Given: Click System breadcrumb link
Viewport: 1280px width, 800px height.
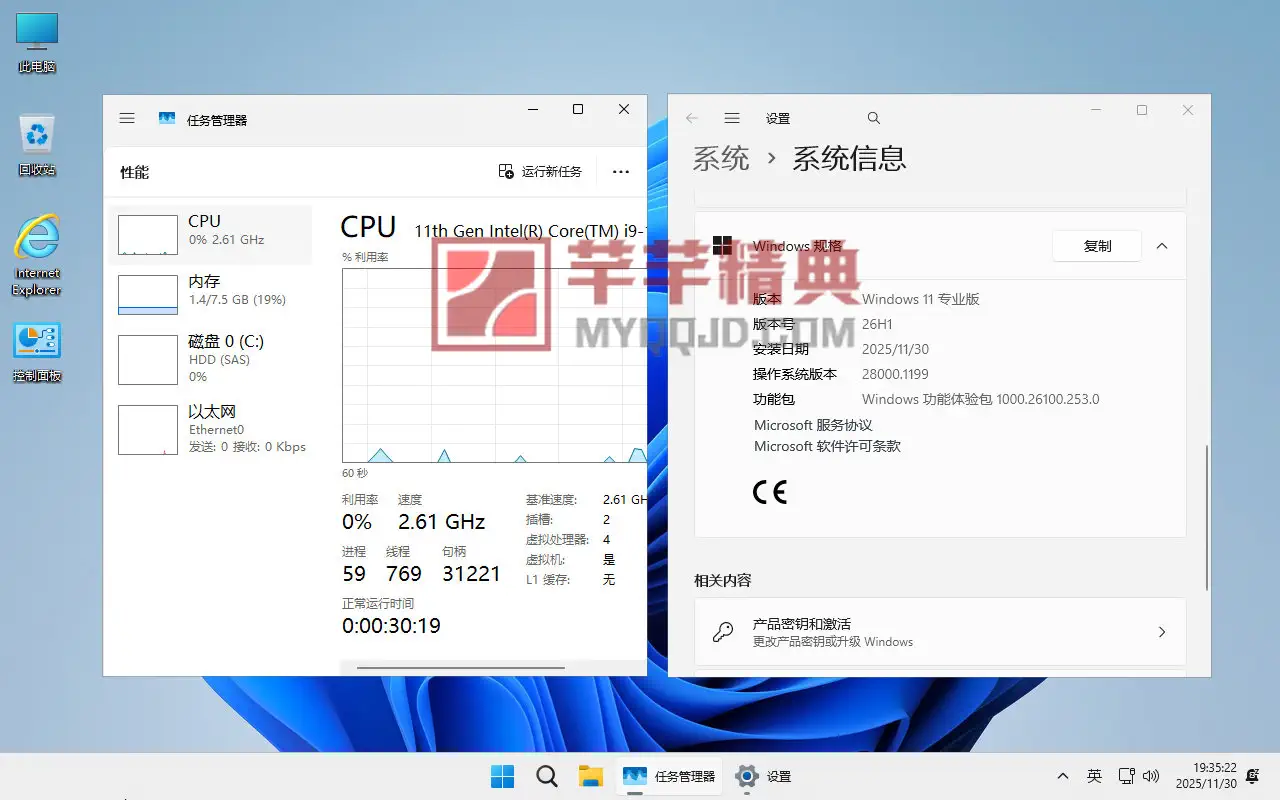Looking at the screenshot, I should pos(721,158).
